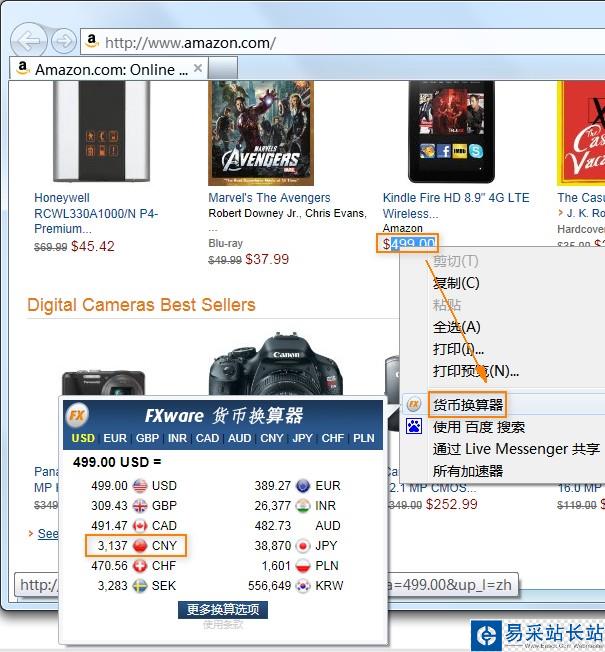Click the Honeywell product image
Viewport: 605px width, 652px height.
pyautogui.click(x=101, y=131)
